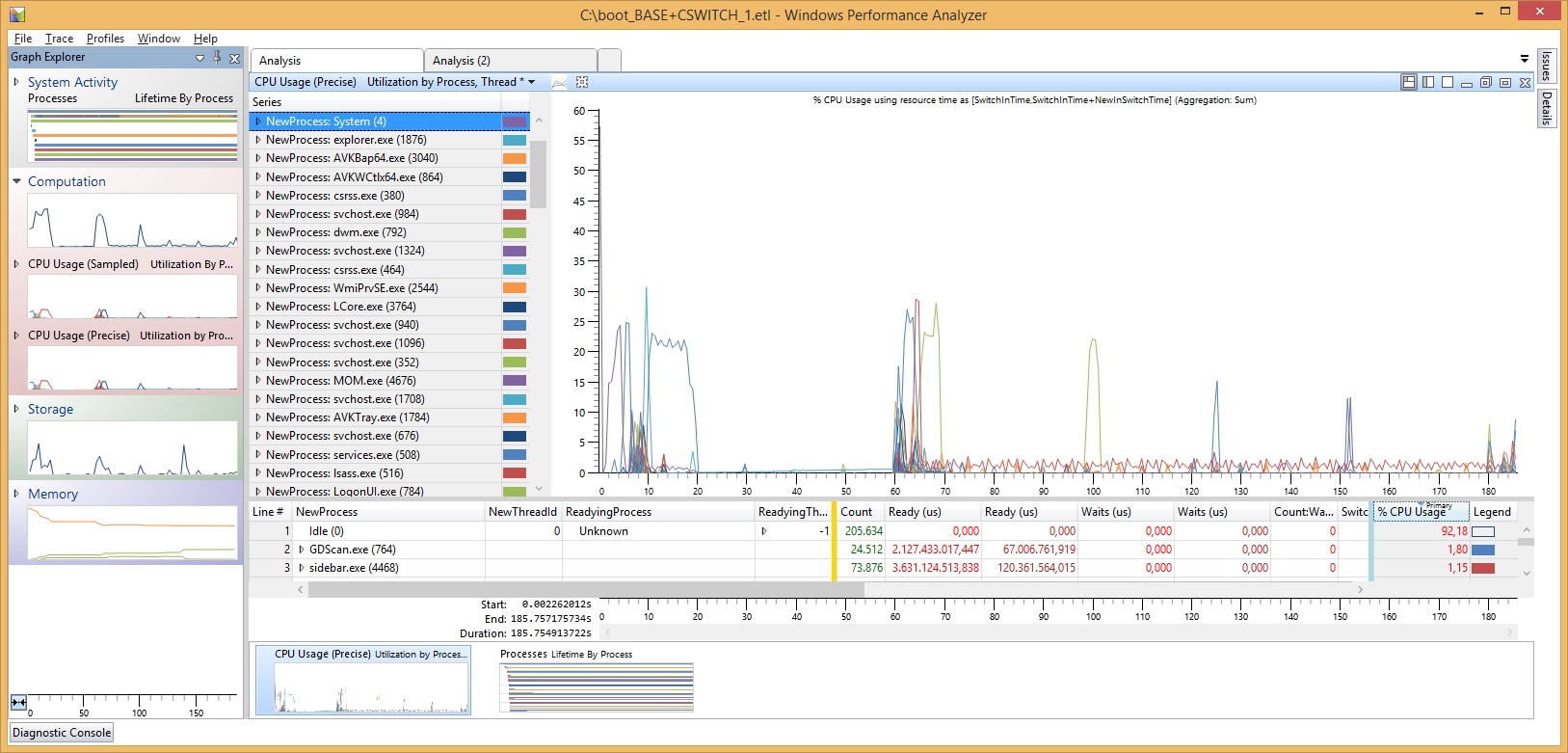This screenshot has height=753, width=1568.
Task: Open Graph Explorer window options arrow
Action: point(199,58)
